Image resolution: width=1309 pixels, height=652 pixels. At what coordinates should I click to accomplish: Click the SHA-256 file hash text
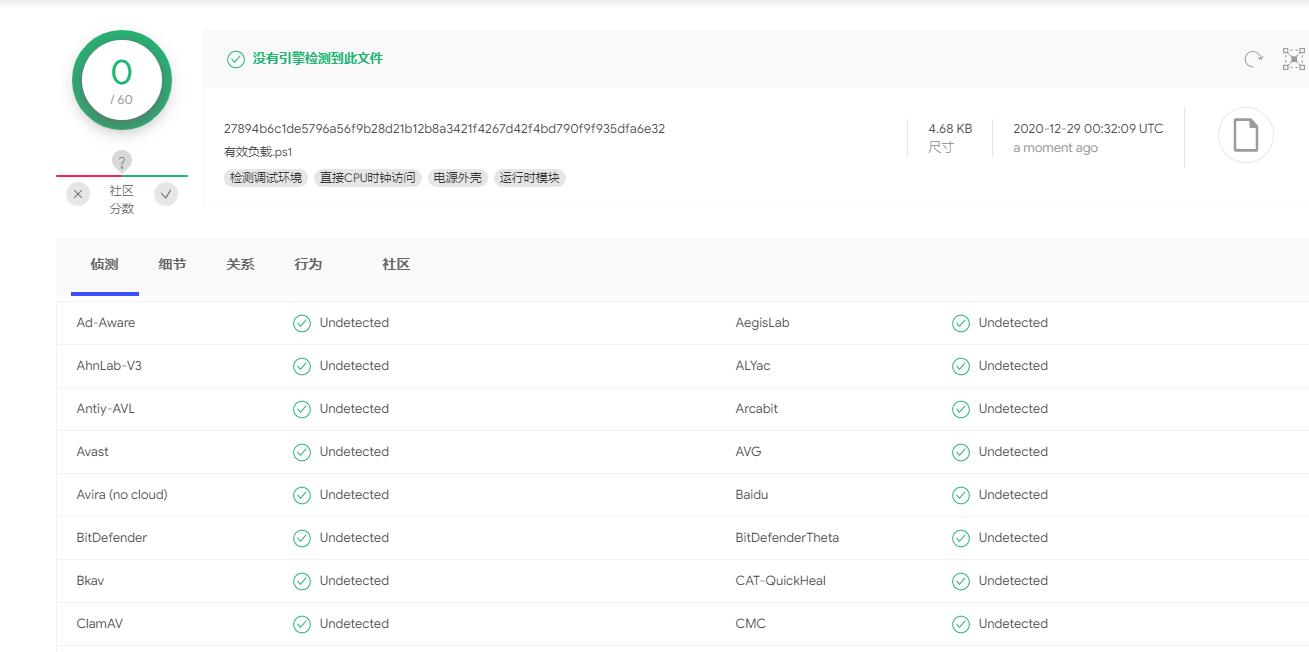click(x=444, y=129)
